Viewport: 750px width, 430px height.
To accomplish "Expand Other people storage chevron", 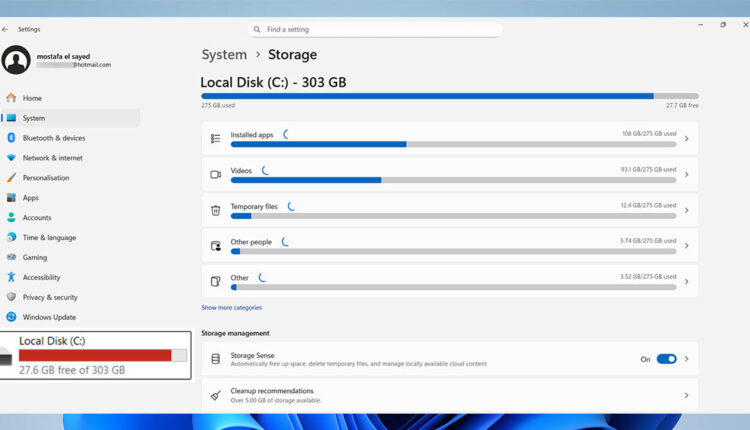I will click(686, 246).
